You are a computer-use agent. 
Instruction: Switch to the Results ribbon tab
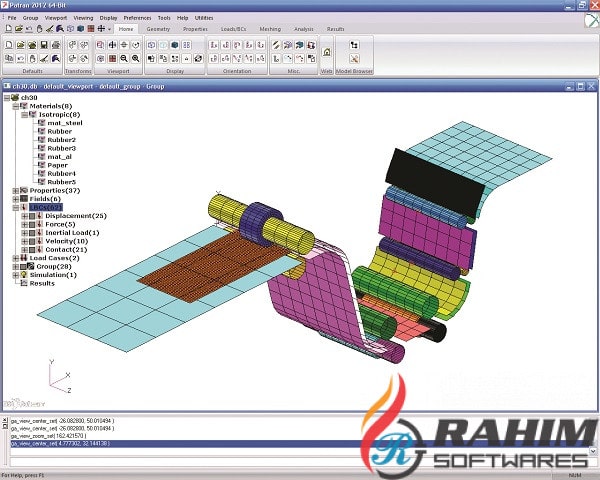tap(336, 29)
